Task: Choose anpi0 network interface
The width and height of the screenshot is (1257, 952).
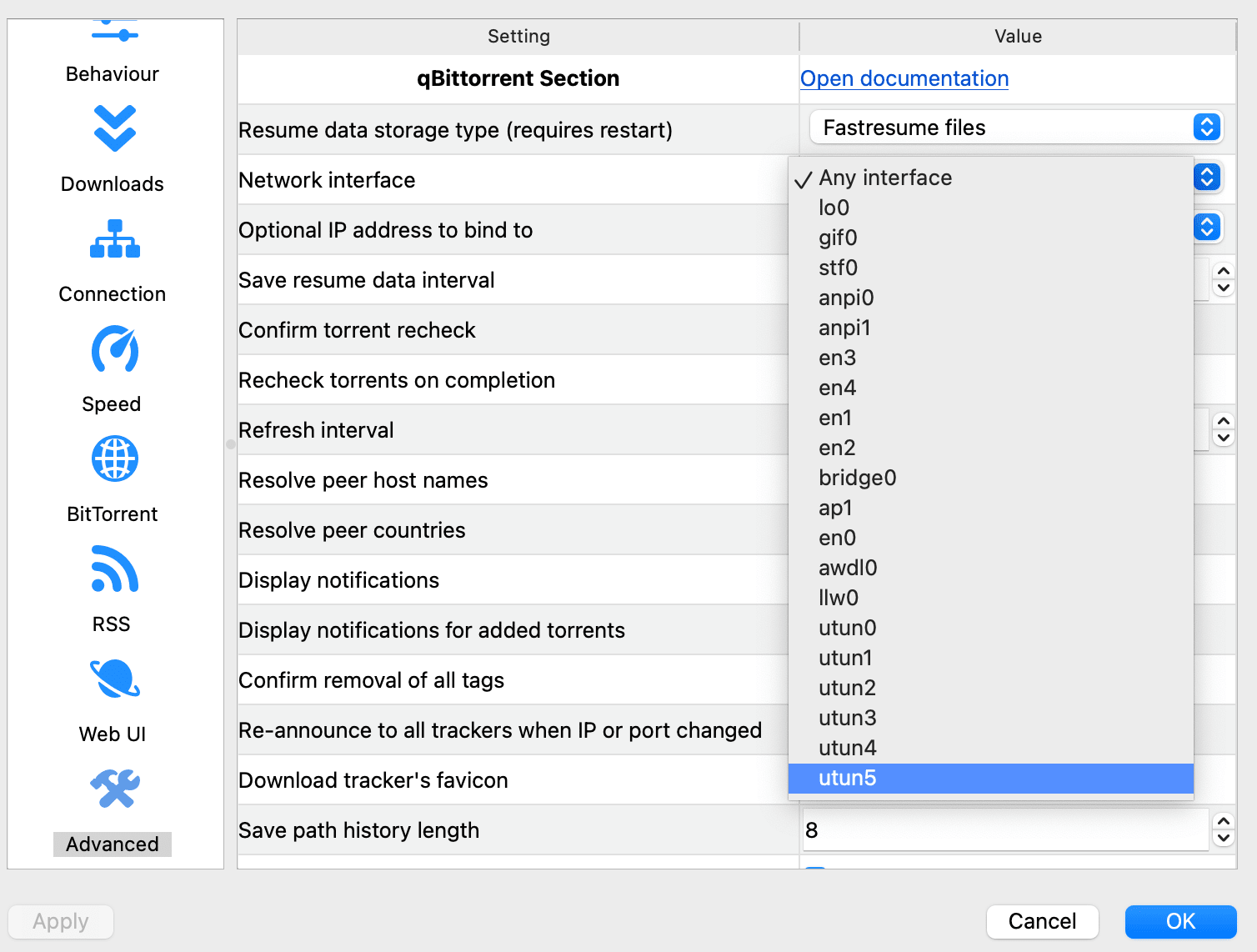Action: coord(991,298)
